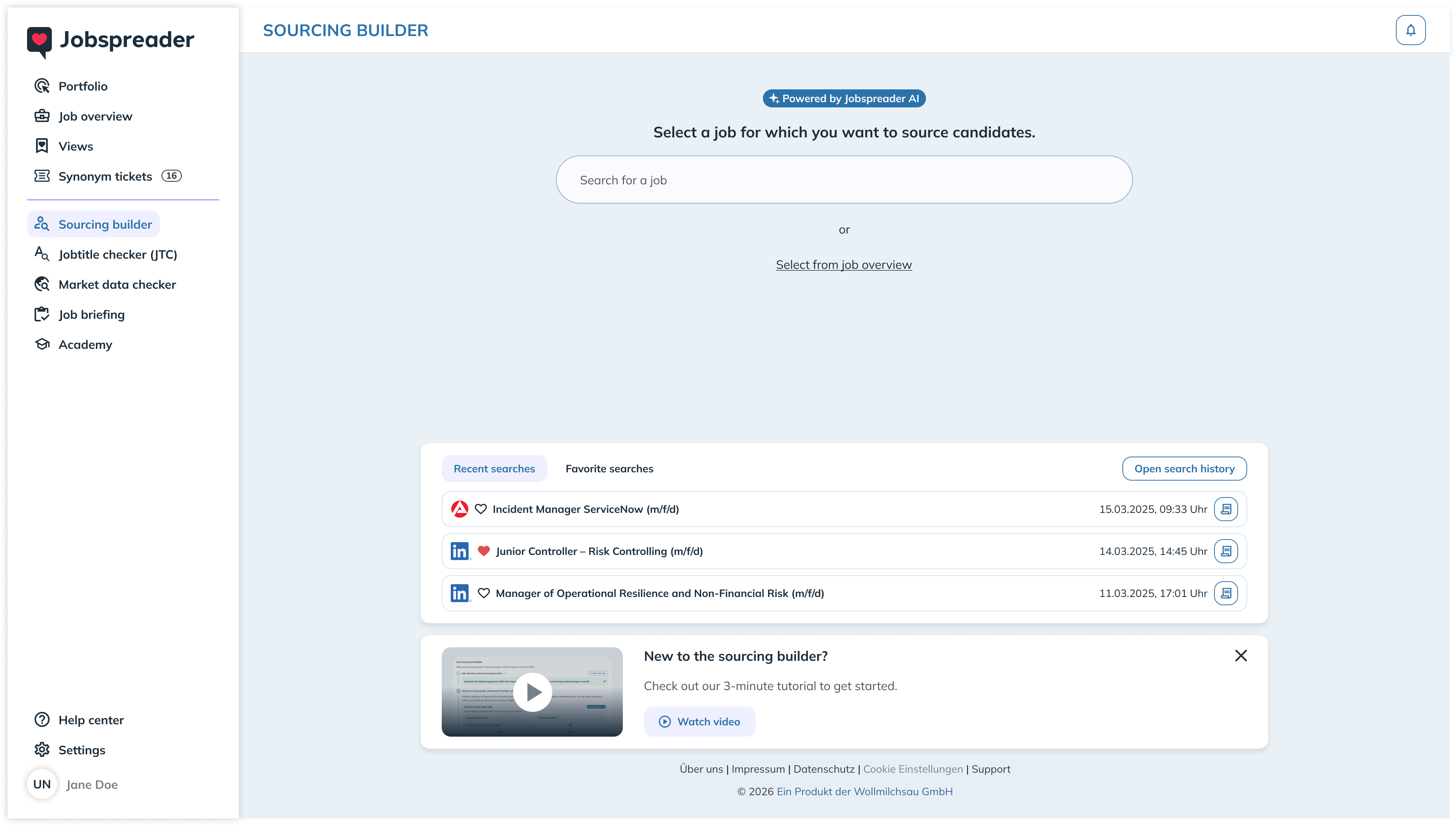
Task: Navigate to Job briefing
Action: 92,314
